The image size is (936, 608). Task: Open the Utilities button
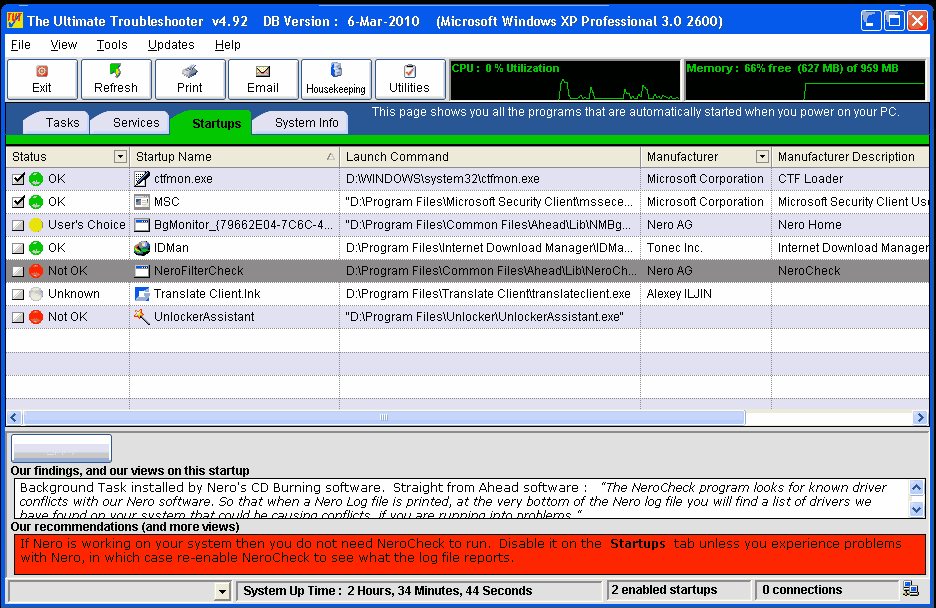410,79
